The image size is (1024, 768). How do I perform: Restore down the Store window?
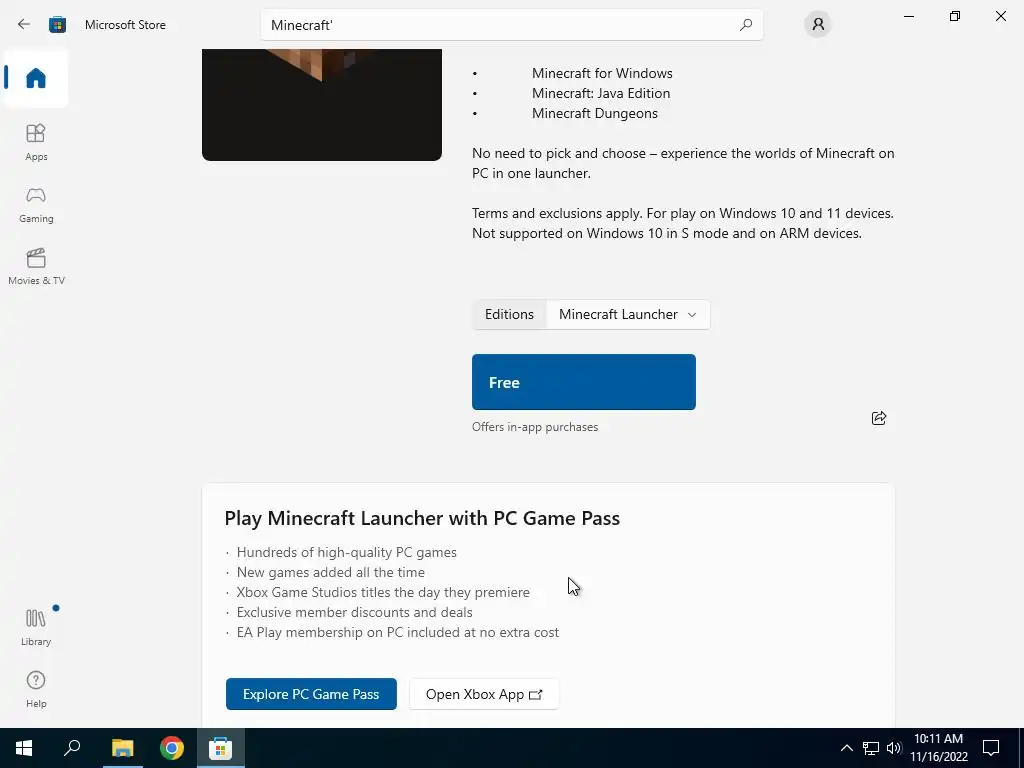tap(955, 16)
